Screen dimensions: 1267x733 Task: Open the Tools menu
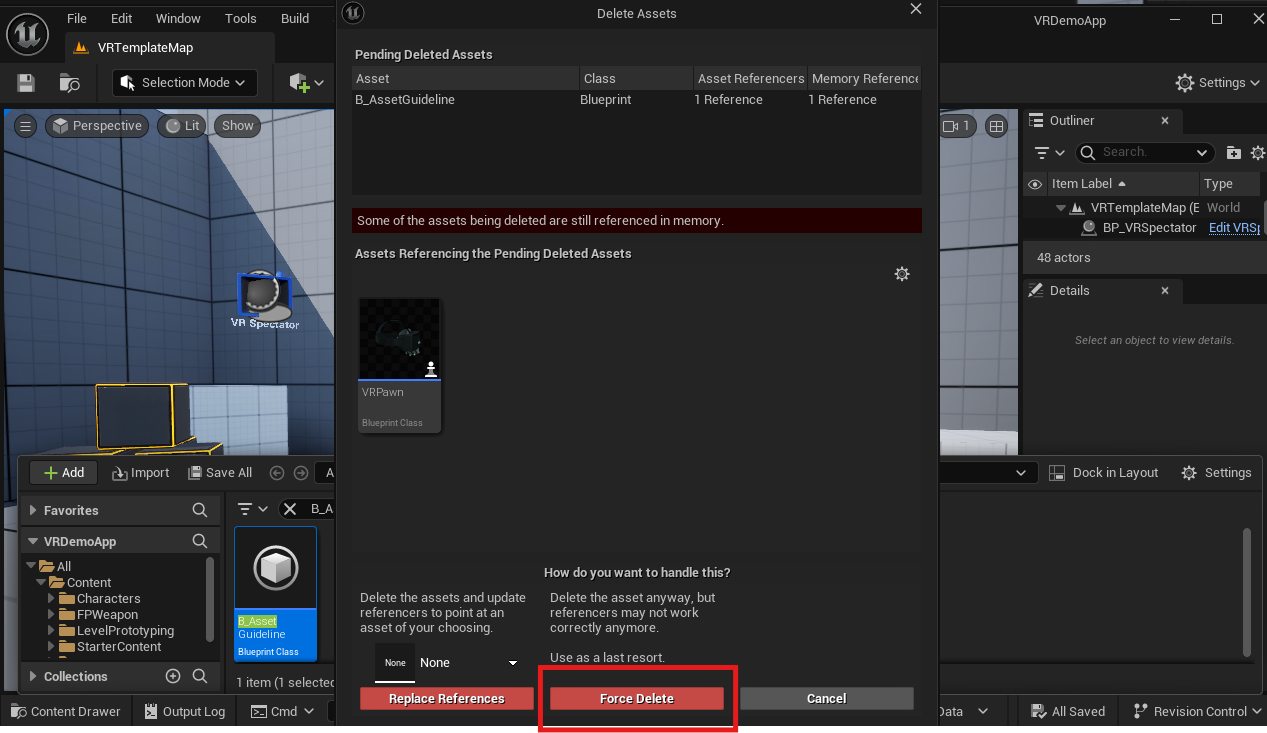pyautogui.click(x=240, y=18)
